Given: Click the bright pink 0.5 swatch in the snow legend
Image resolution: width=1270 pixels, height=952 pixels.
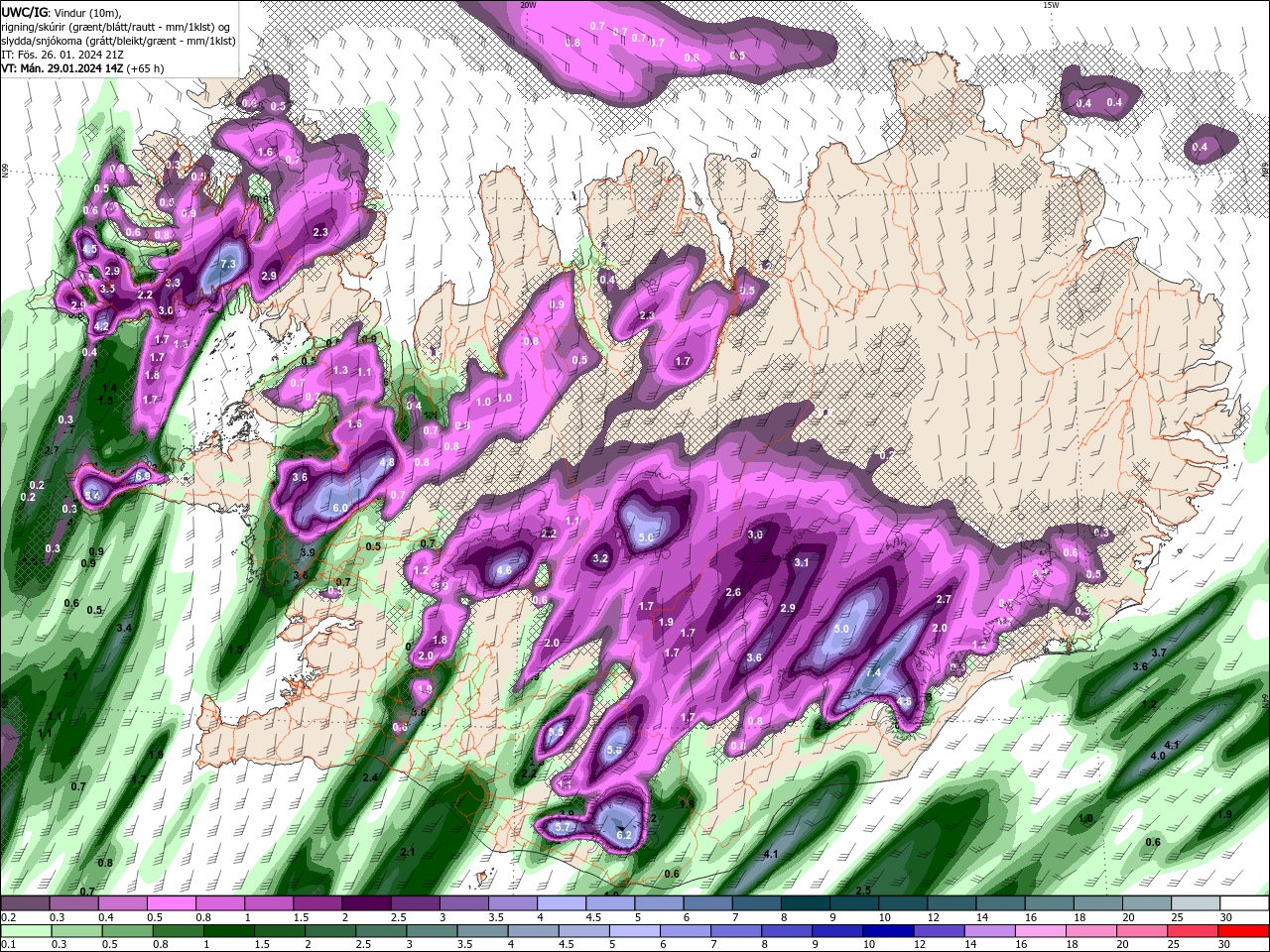Looking at the screenshot, I should [x=171, y=903].
